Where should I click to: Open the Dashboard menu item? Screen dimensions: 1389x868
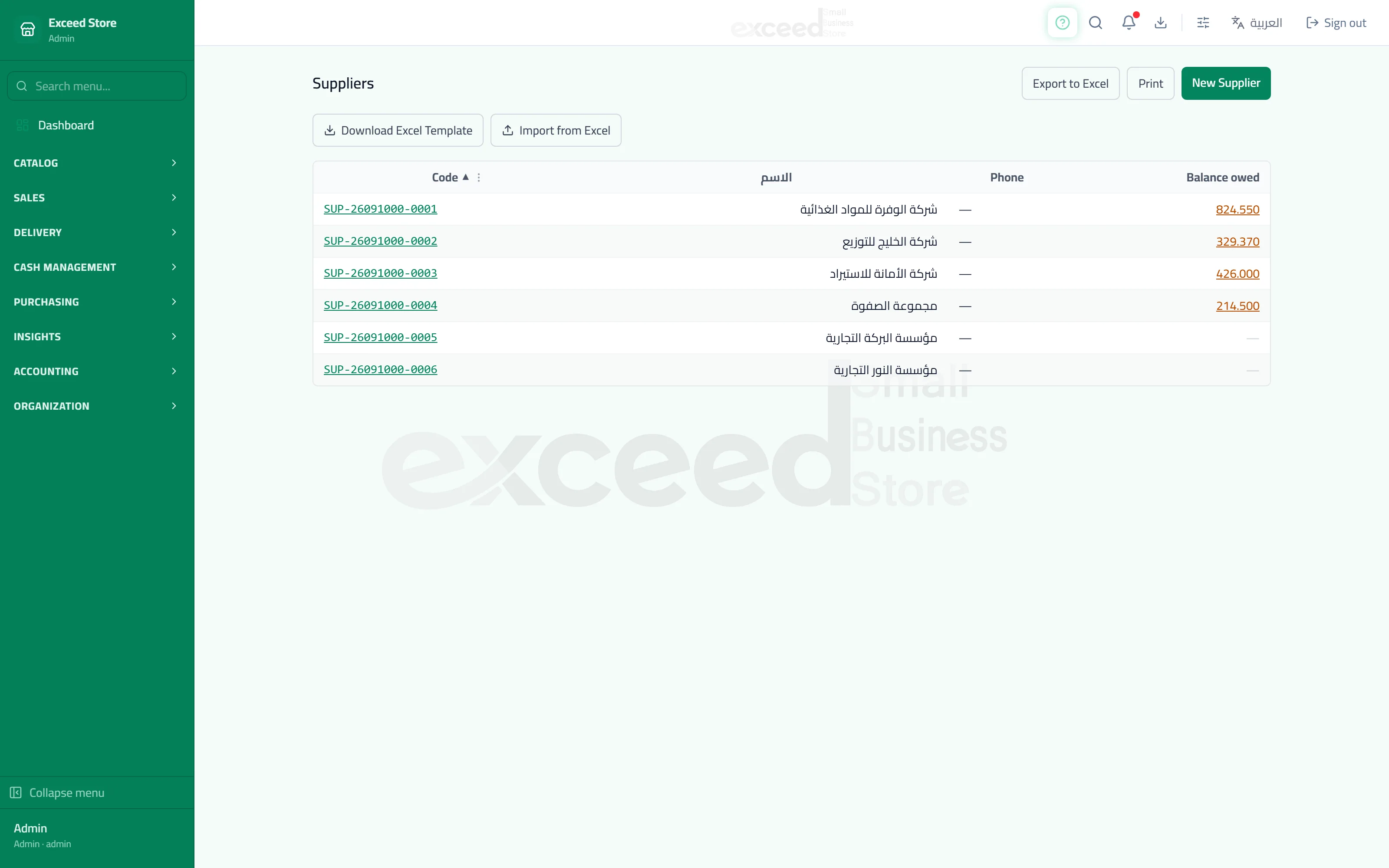[96, 125]
